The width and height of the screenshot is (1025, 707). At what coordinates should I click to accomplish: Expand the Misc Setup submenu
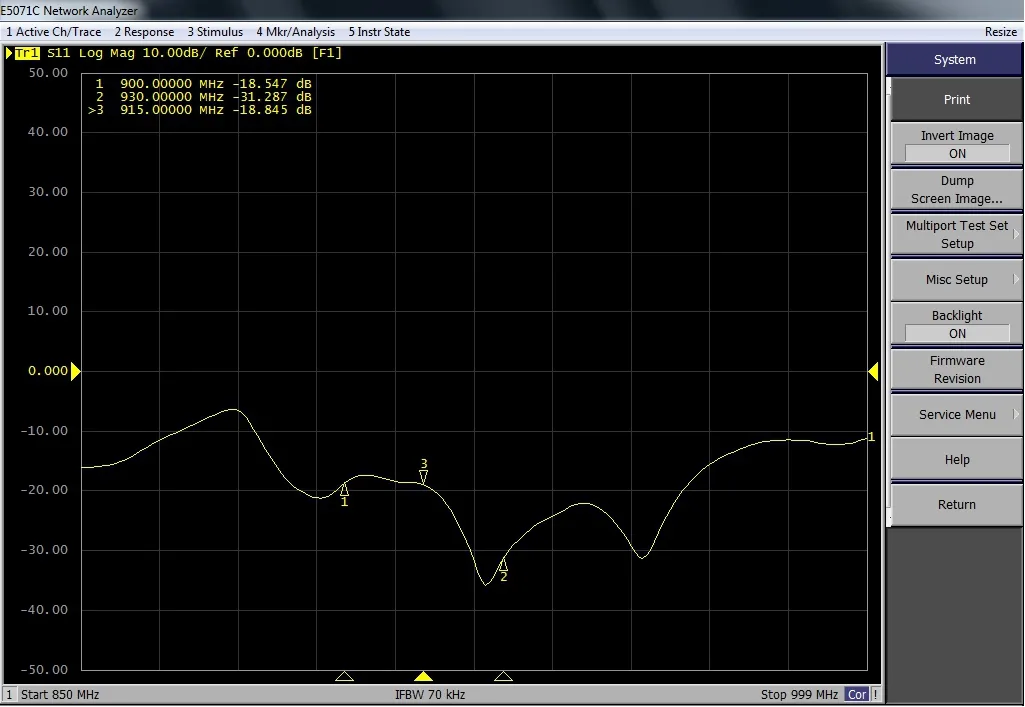(x=956, y=280)
